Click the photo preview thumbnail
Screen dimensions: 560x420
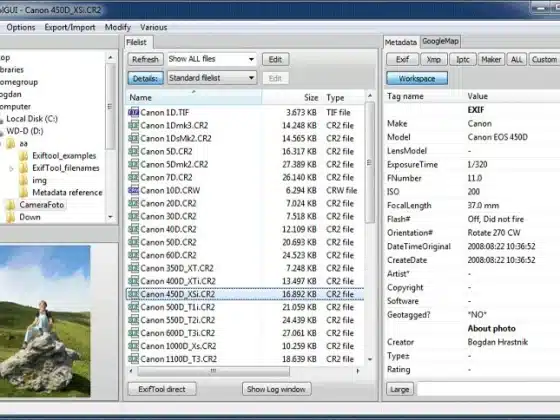45,321
